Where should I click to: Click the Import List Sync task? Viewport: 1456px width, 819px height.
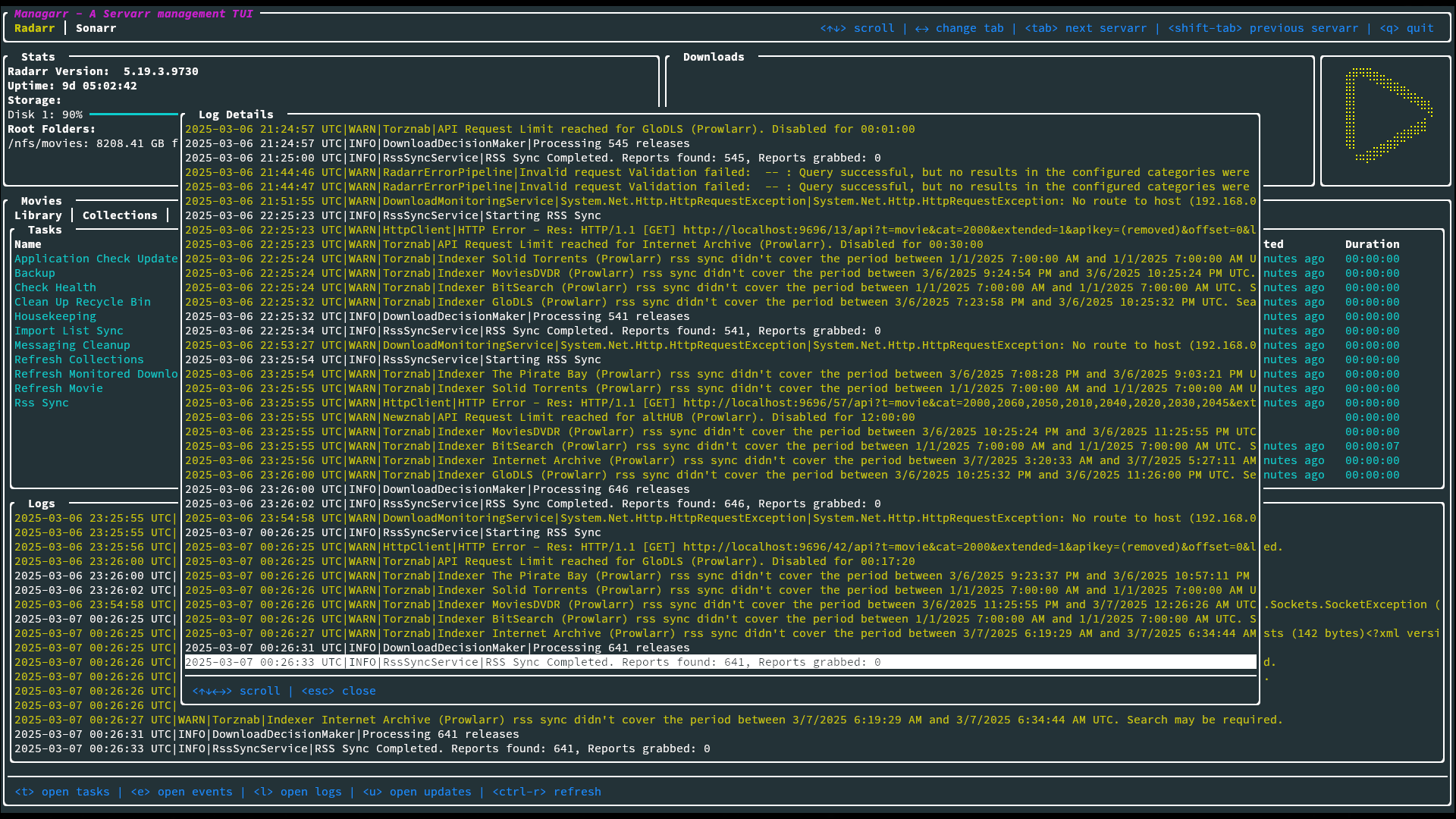[68, 331]
